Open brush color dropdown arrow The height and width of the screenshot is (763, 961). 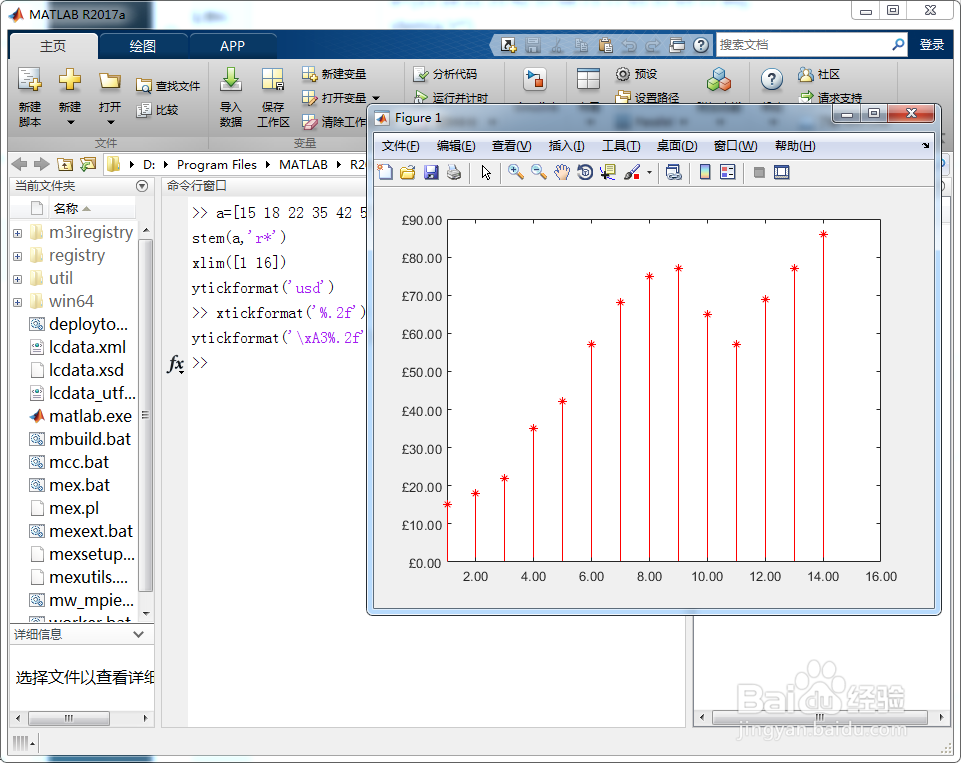tap(649, 173)
